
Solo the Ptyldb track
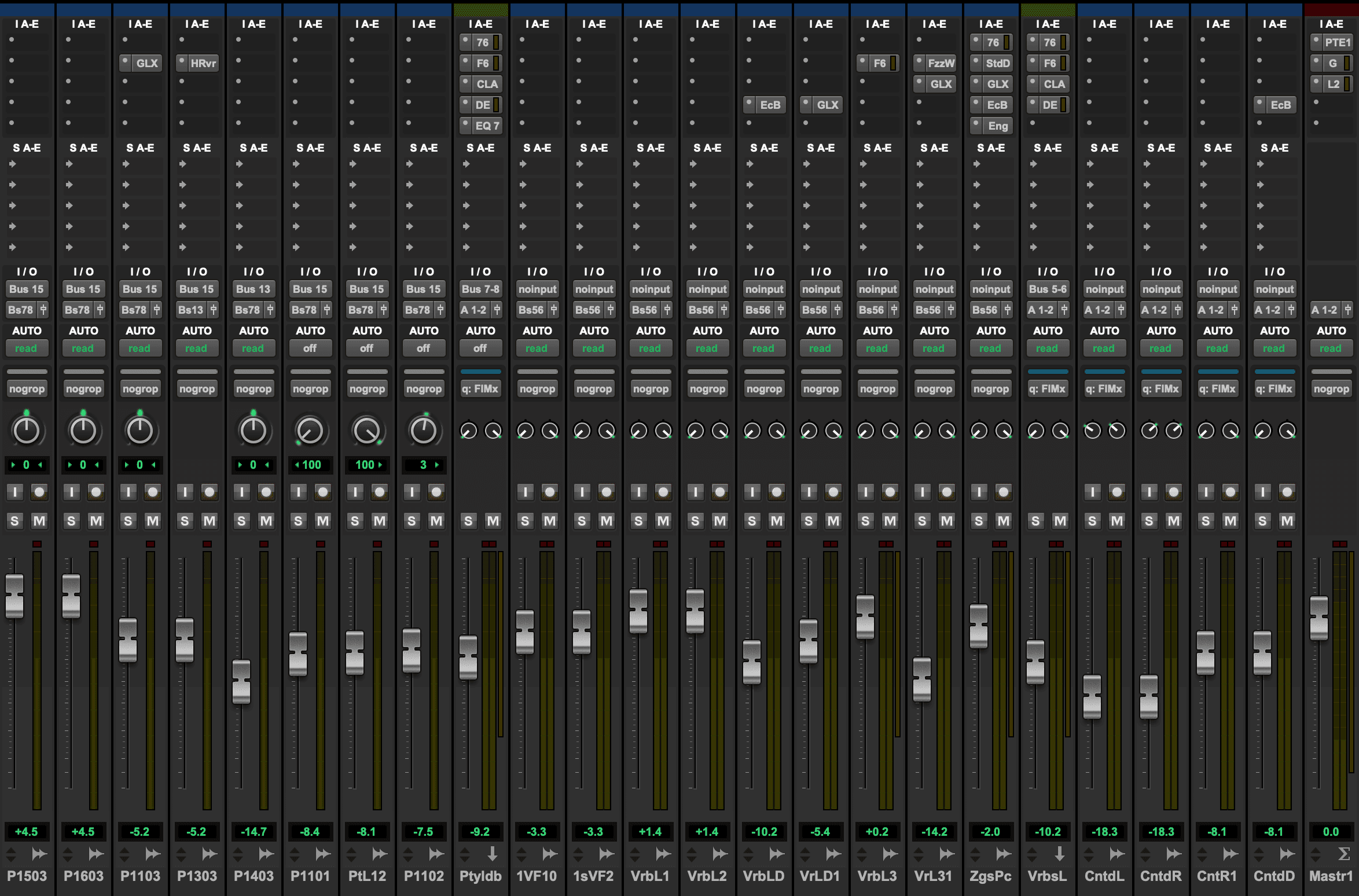click(x=469, y=521)
